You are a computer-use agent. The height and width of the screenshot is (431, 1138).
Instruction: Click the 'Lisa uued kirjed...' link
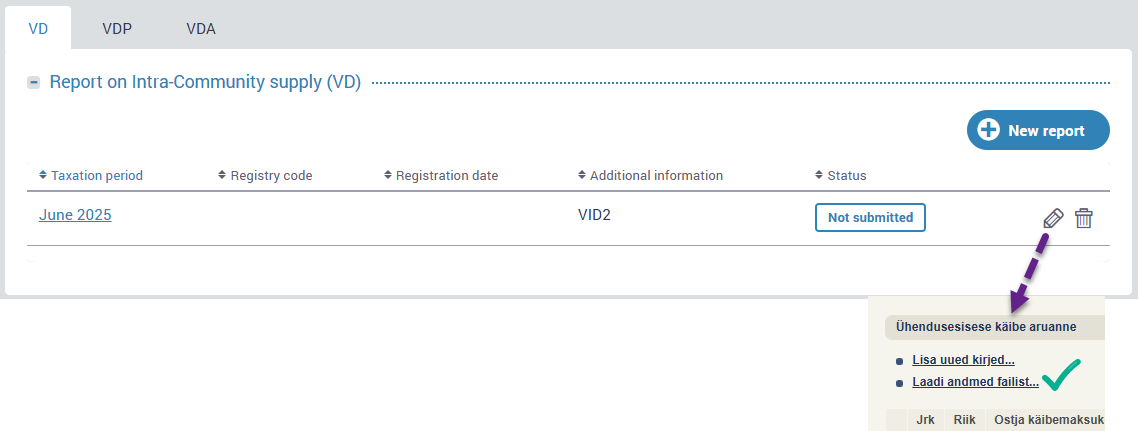point(963,360)
